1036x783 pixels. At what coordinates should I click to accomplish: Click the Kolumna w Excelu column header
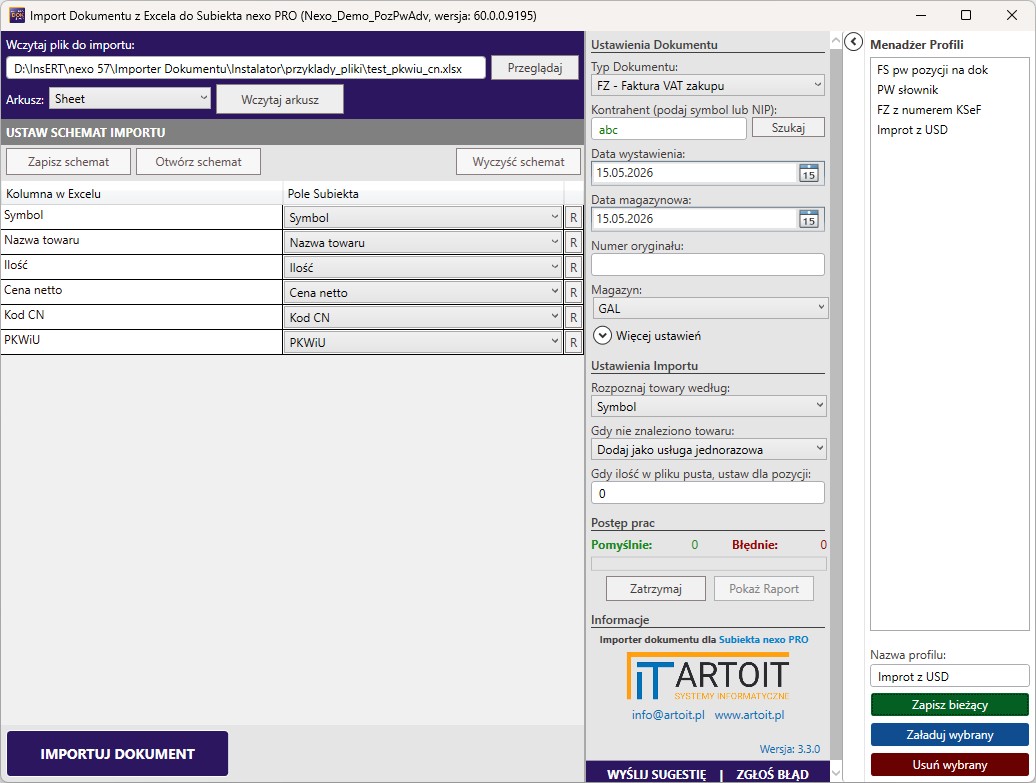point(142,194)
